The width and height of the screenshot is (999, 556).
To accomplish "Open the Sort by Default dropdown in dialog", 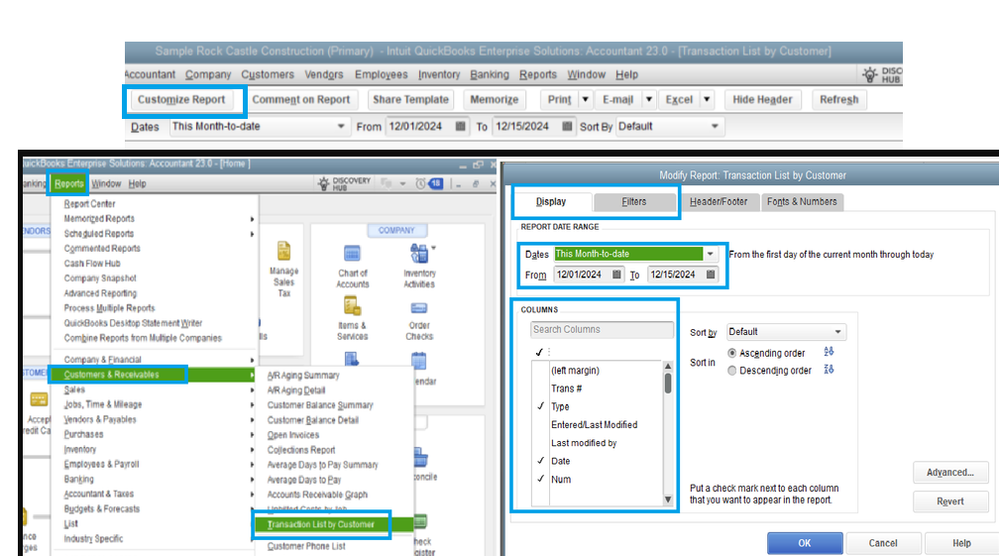I will tap(838, 332).
